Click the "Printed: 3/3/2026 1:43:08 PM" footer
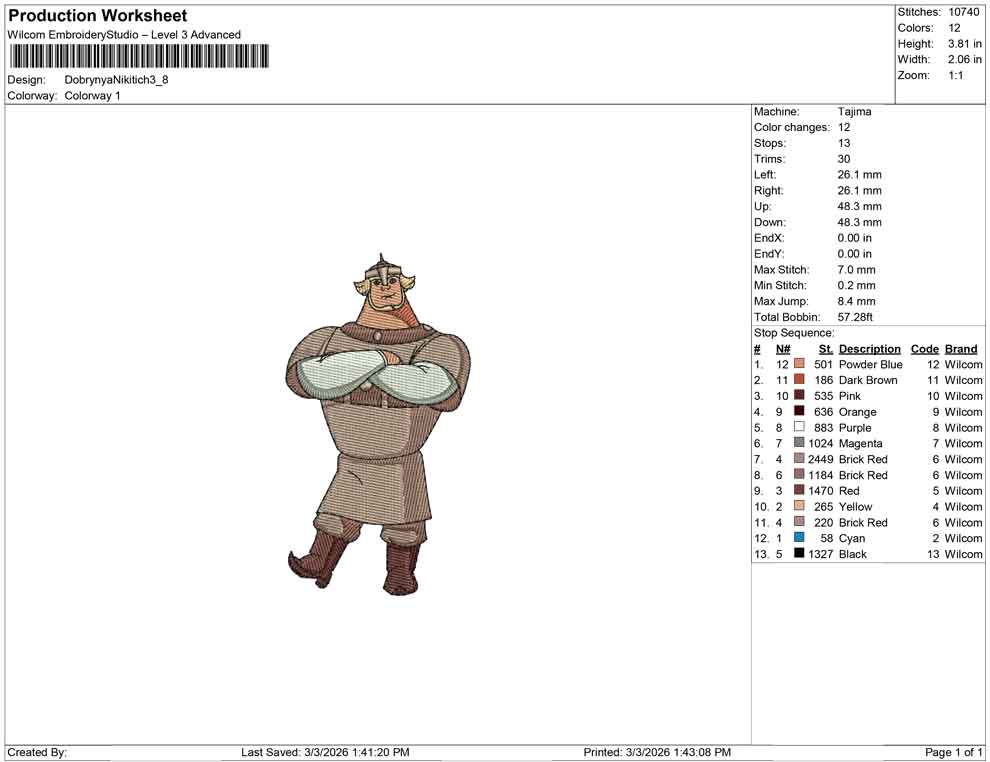Image resolution: width=990 pixels, height=762 pixels. click(657, 752)
